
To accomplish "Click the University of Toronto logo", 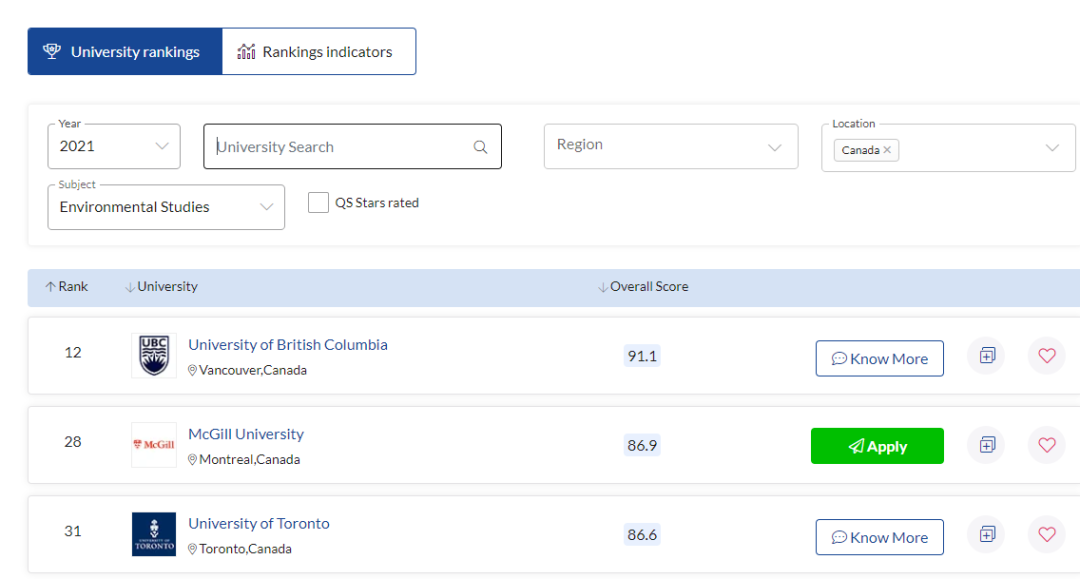I will [x=154, y=534].
